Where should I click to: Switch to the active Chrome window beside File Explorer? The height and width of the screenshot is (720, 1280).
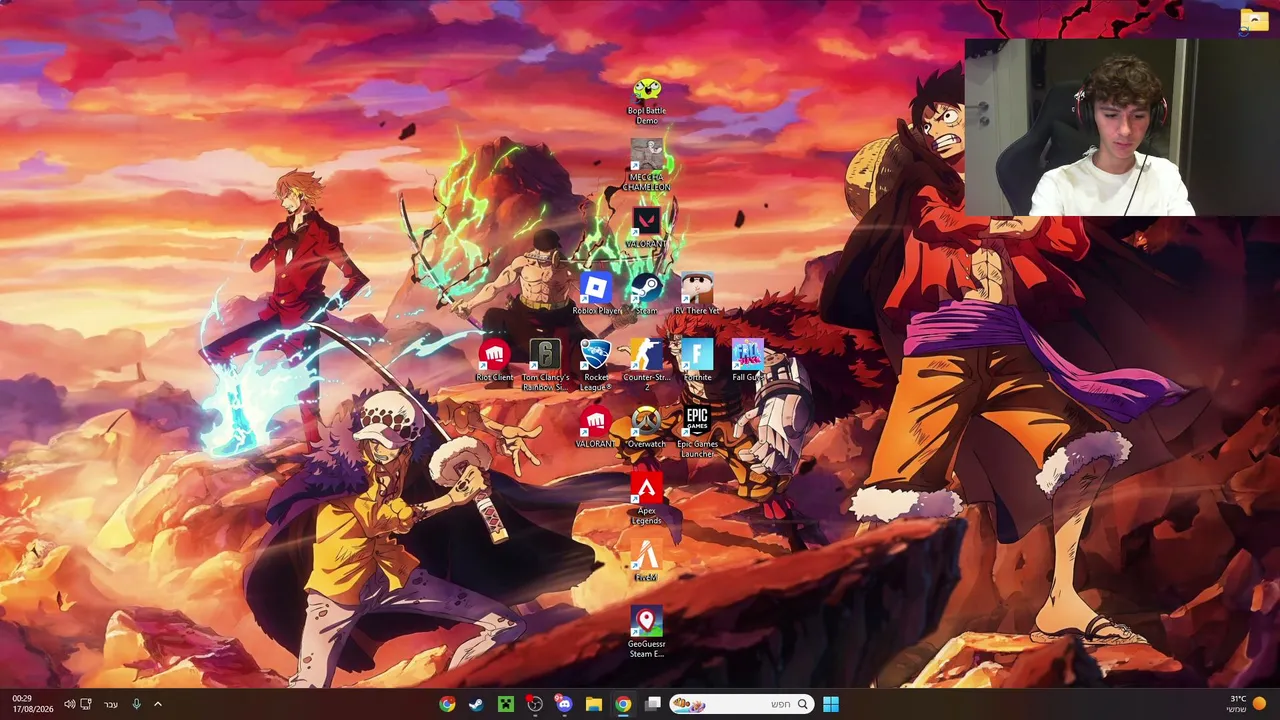coord(623,704)
